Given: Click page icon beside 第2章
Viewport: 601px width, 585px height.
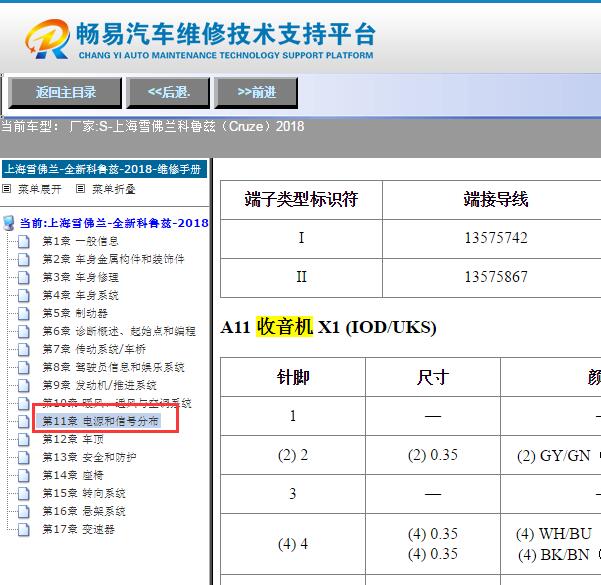Looking at the screenshot, I should pos(24,260).
